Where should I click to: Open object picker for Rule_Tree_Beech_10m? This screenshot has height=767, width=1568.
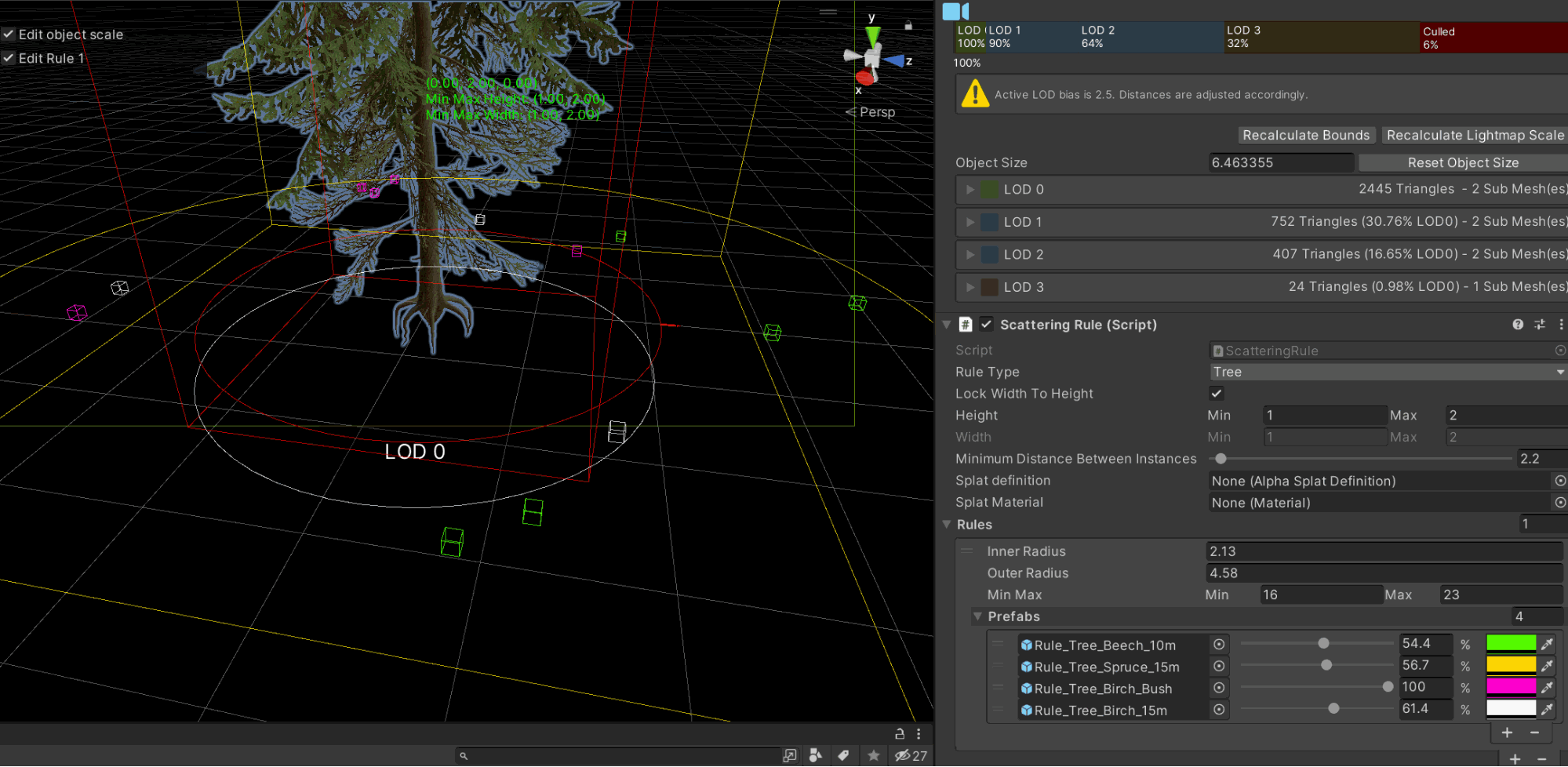1219,645
